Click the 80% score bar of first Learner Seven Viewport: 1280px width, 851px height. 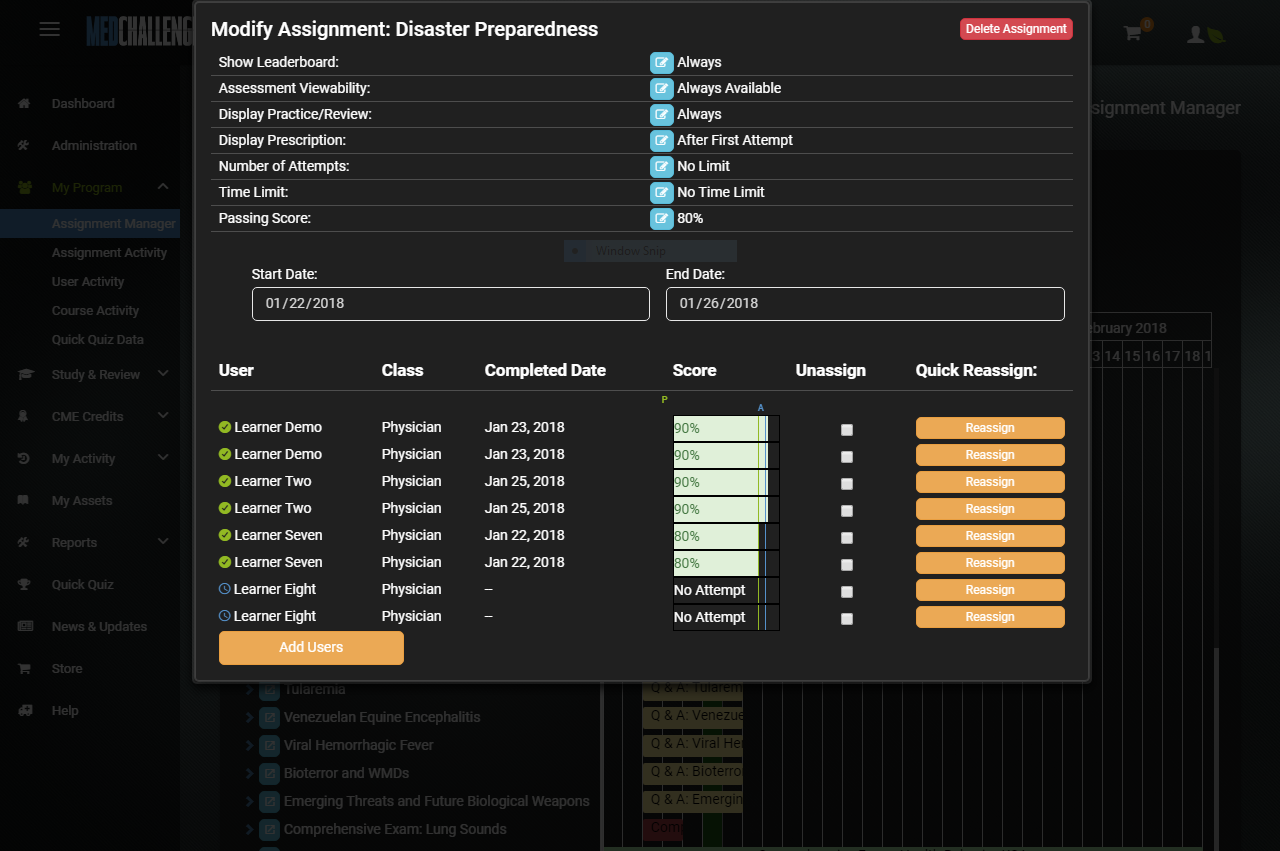click(726, 536)
